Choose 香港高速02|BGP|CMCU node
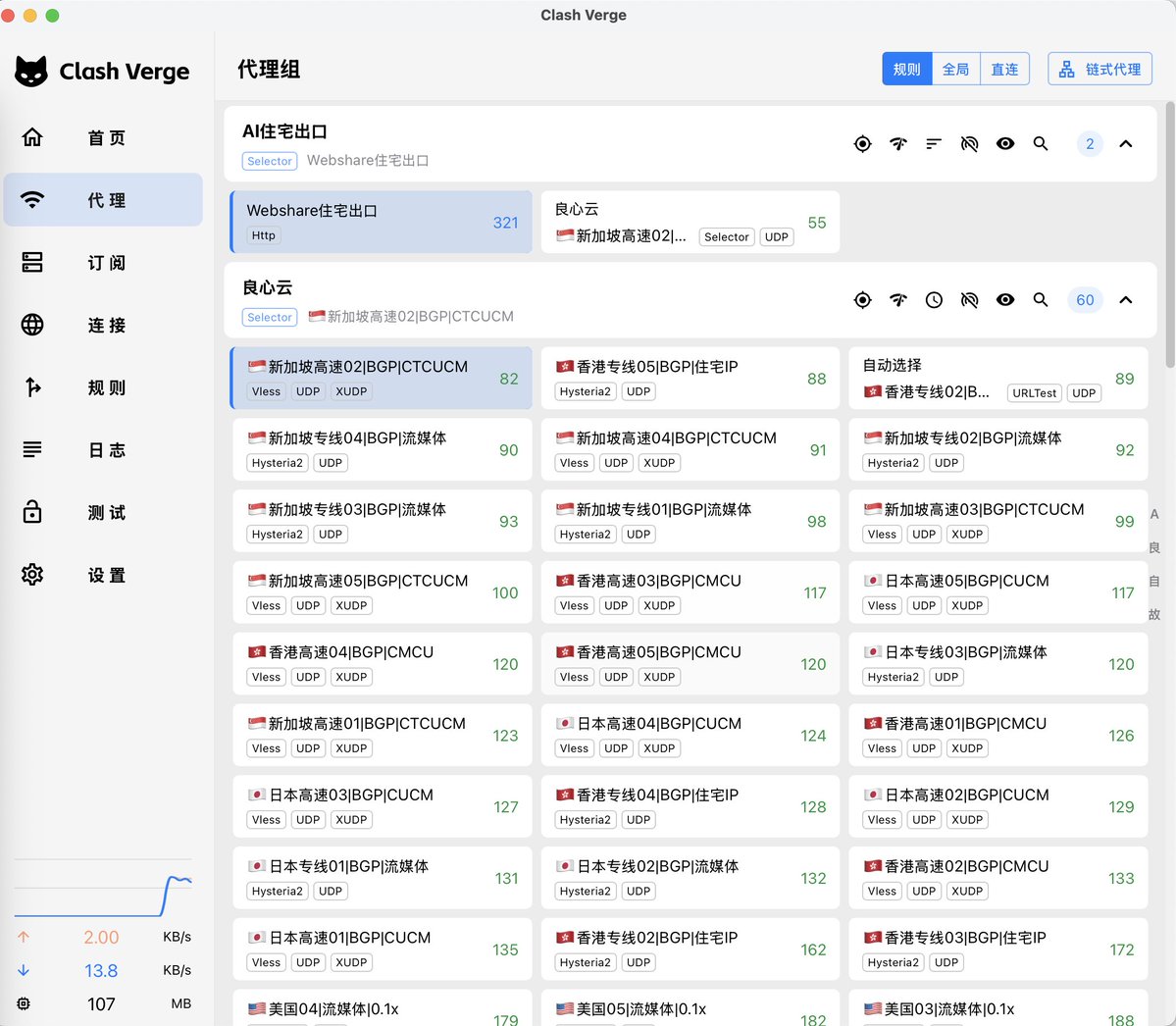The image size is (1176, 1026). [x=998, y=878]
